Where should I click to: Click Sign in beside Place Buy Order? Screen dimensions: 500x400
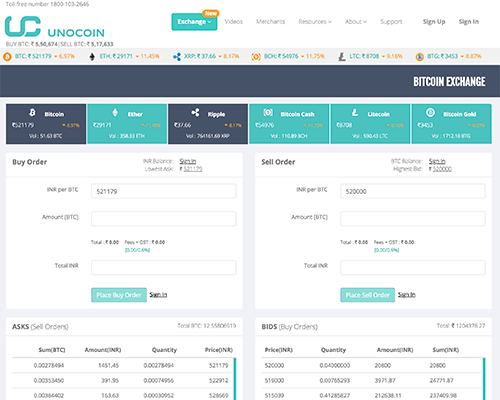tap(158, 295)
